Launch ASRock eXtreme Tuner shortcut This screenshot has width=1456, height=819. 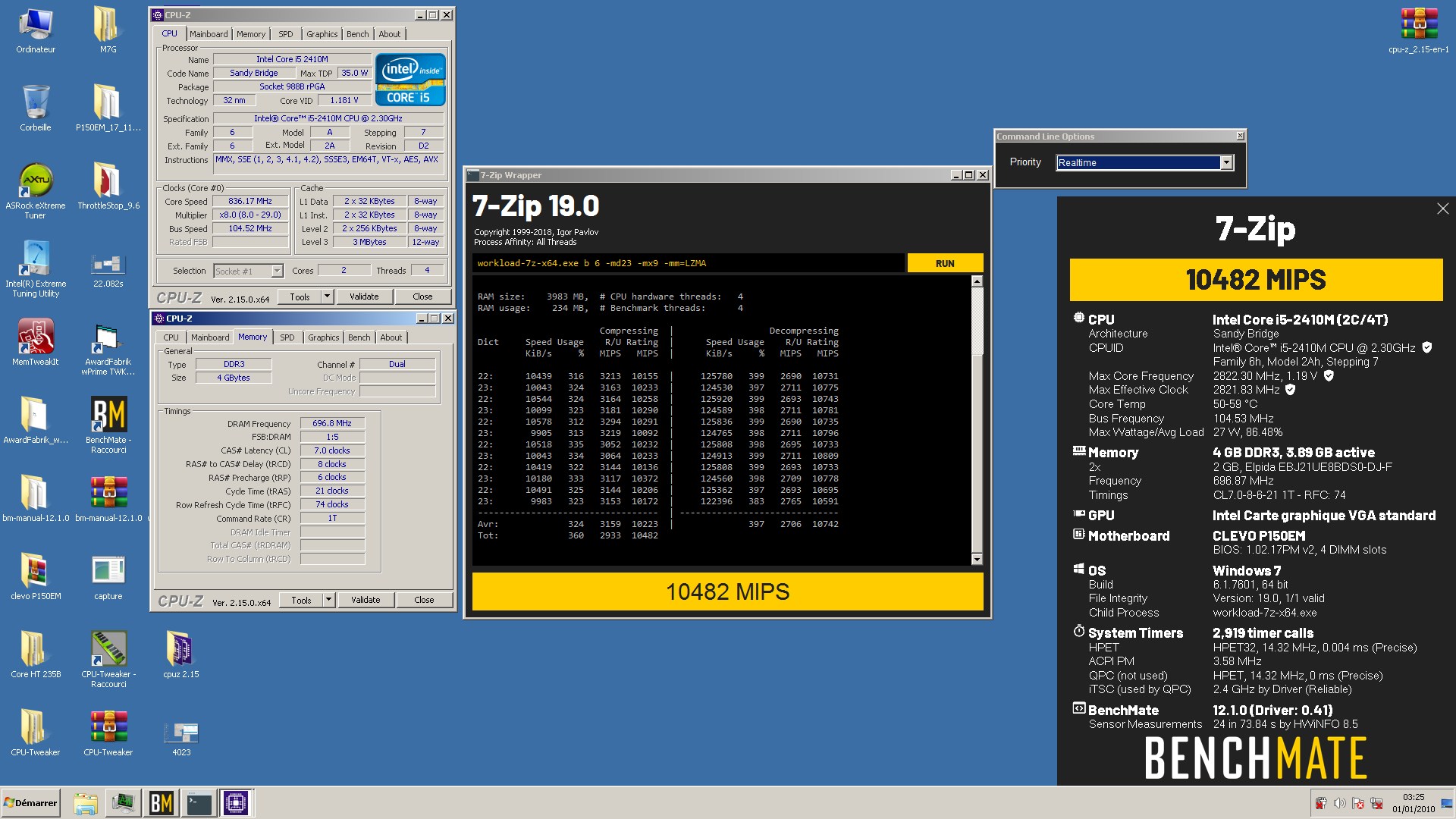point(36,191)
